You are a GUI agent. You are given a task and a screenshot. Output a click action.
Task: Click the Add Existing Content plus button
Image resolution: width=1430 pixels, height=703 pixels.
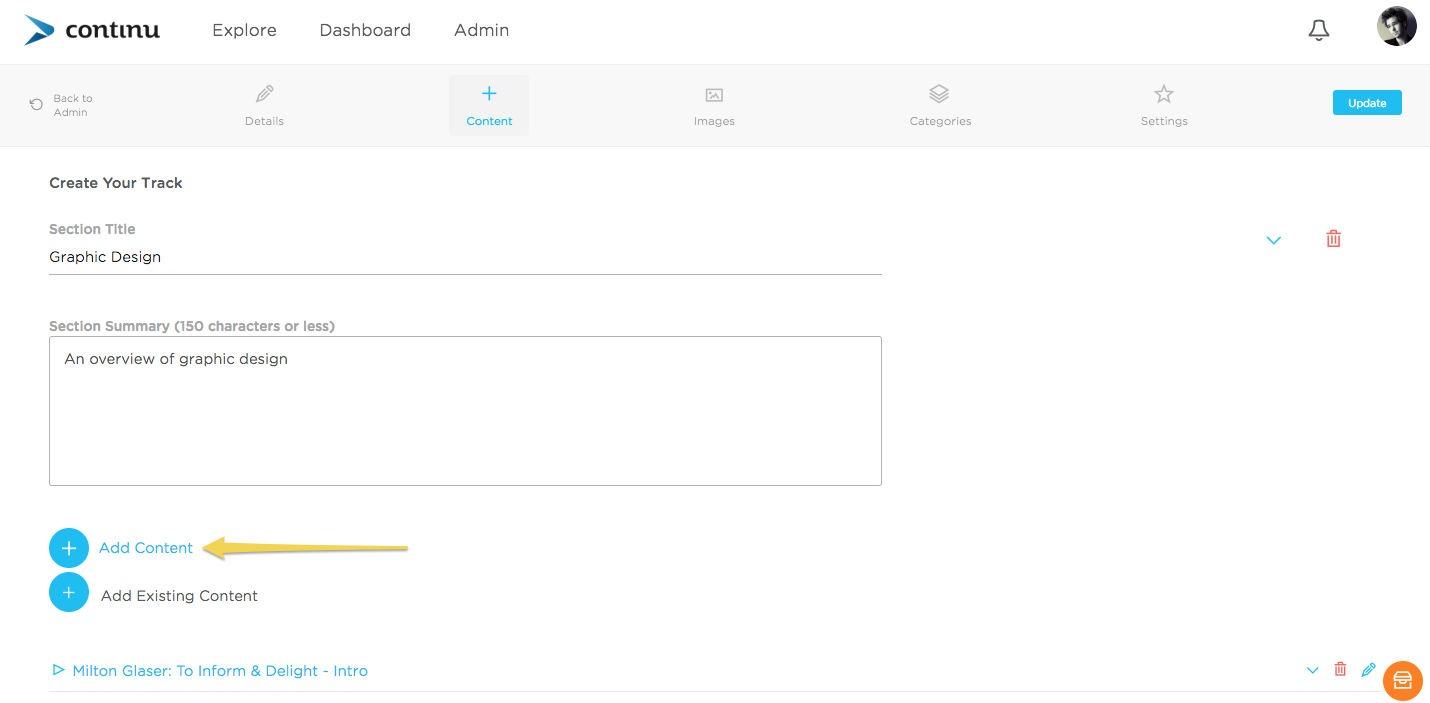pyautogui.click(x=69, y=592)
